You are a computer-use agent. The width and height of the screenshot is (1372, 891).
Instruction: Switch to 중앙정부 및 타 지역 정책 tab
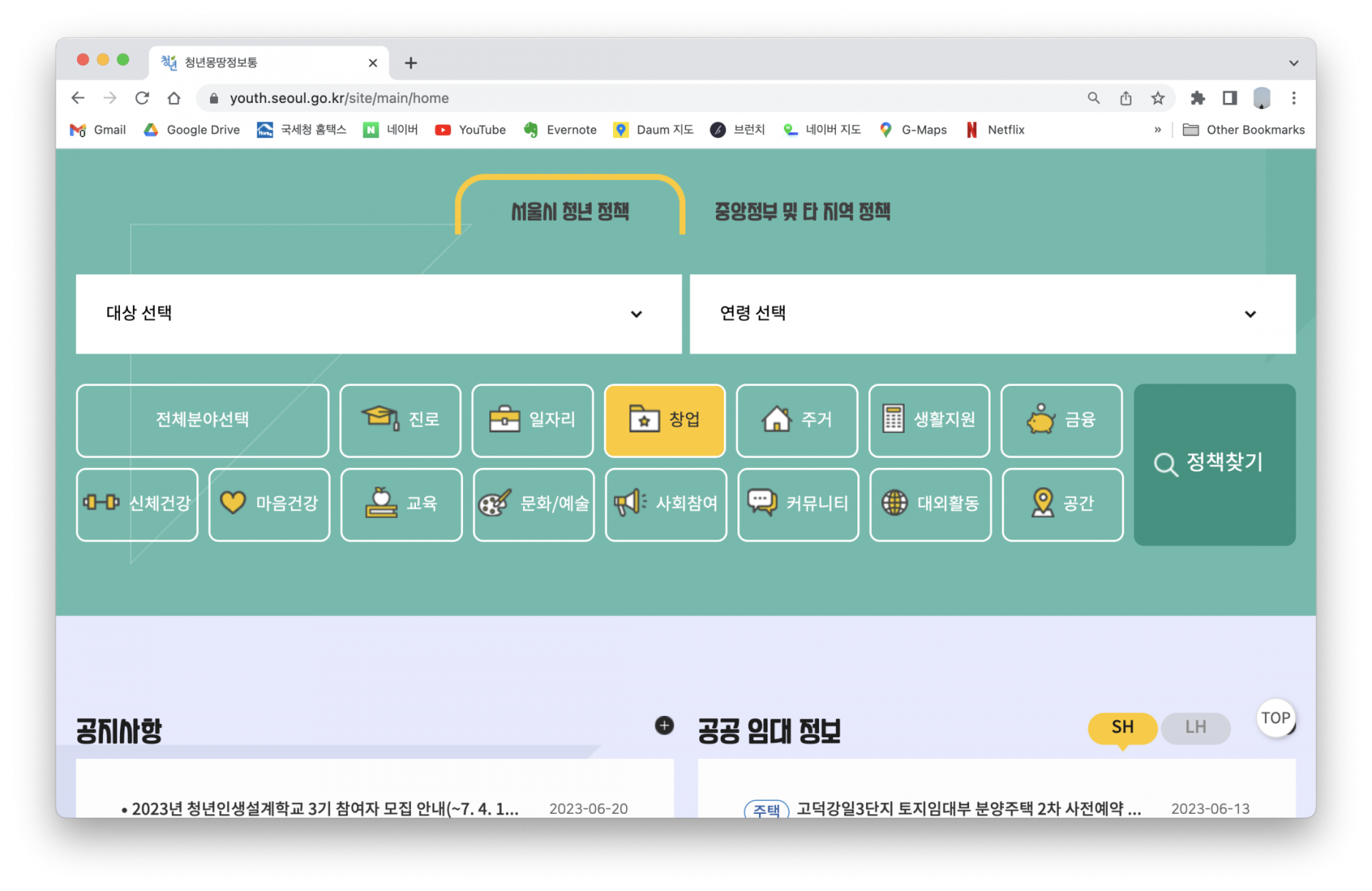802,211
